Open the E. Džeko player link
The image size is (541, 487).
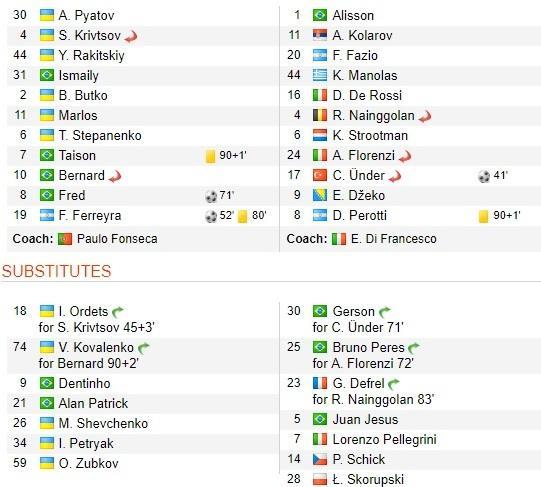click(x=358, y=196)
